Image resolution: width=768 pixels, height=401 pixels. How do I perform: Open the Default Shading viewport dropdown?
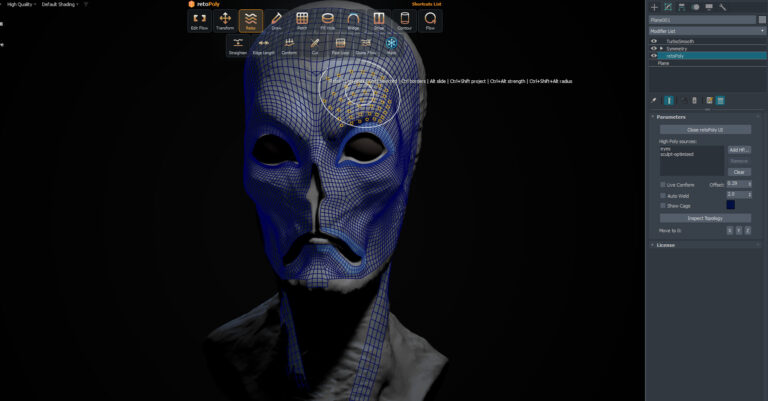[x=60, y=4]
